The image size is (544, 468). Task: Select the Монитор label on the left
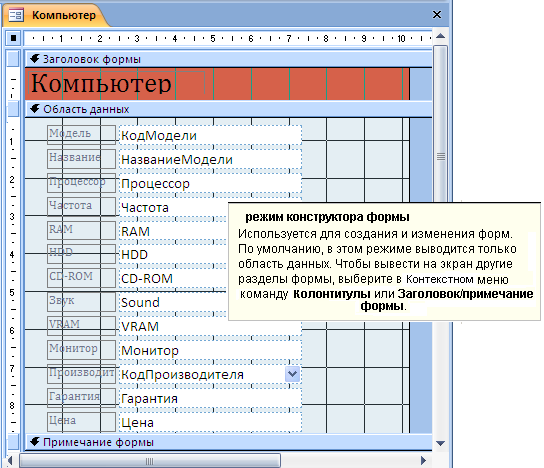click(82, 349)
